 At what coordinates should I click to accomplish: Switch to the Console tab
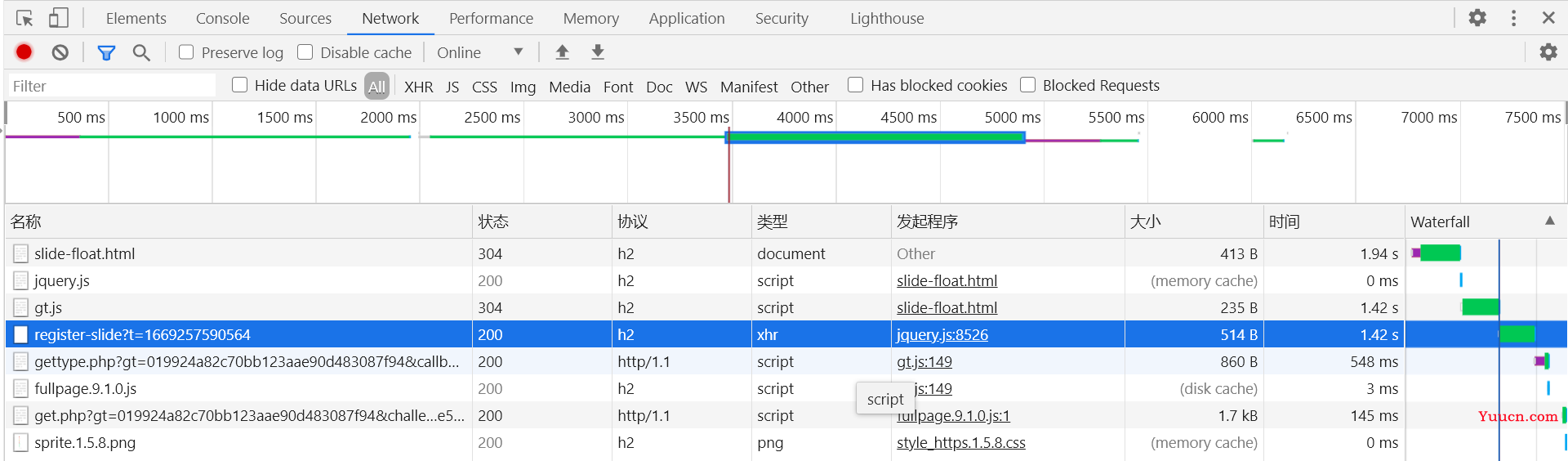click(222, 18)
